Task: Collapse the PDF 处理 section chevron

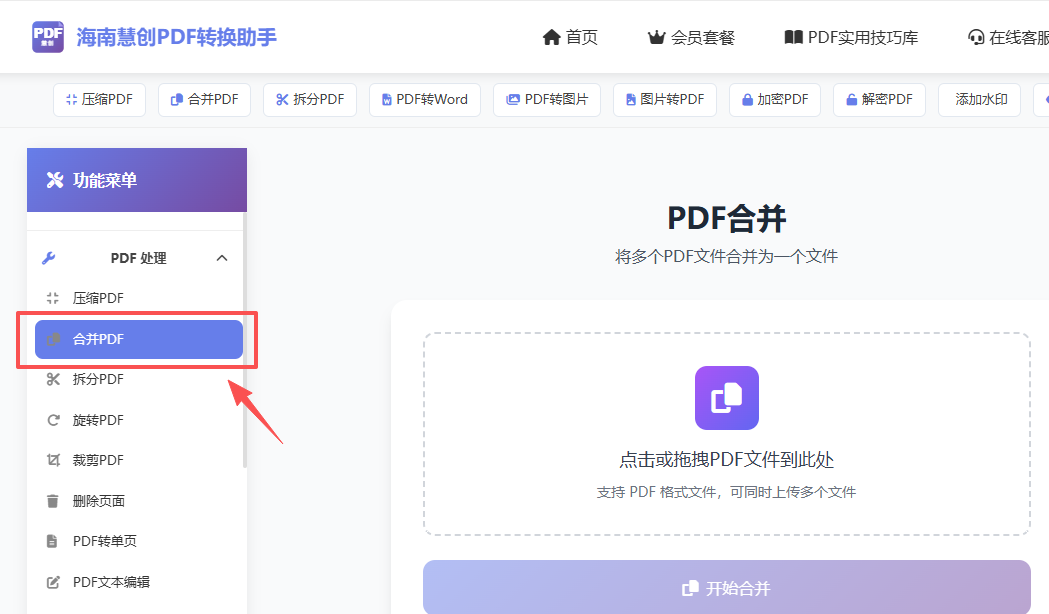Action: [222, 258]
